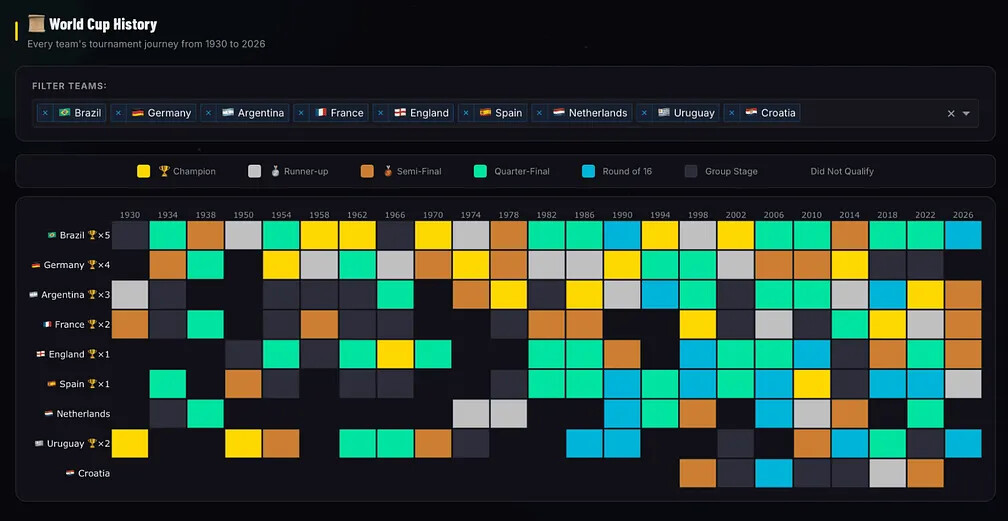Click the 2026 year column header
Image resolution: width=1008 pixels, height=521 pixels.
[963, 215]
